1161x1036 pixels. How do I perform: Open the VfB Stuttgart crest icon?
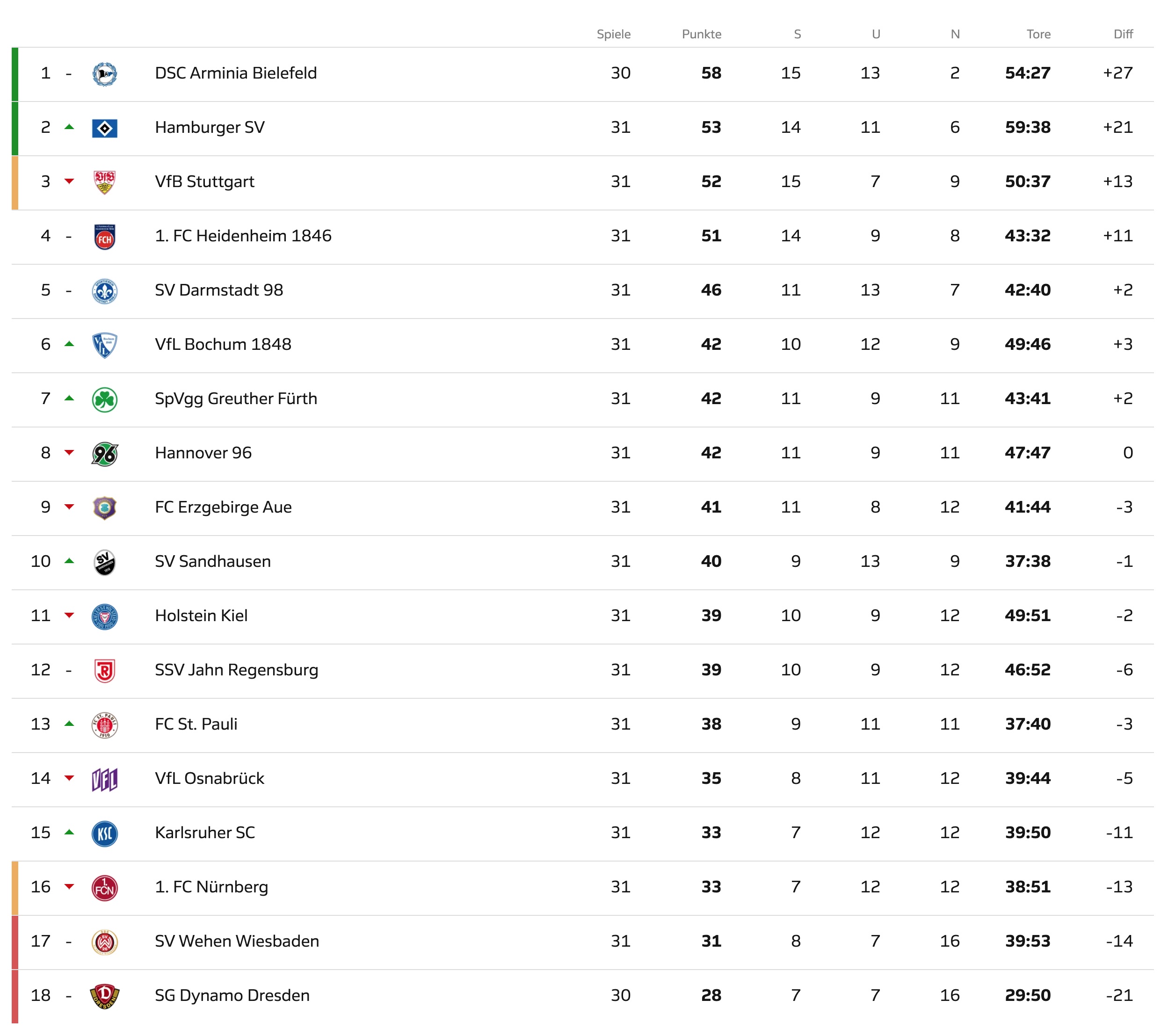[105, 182]
